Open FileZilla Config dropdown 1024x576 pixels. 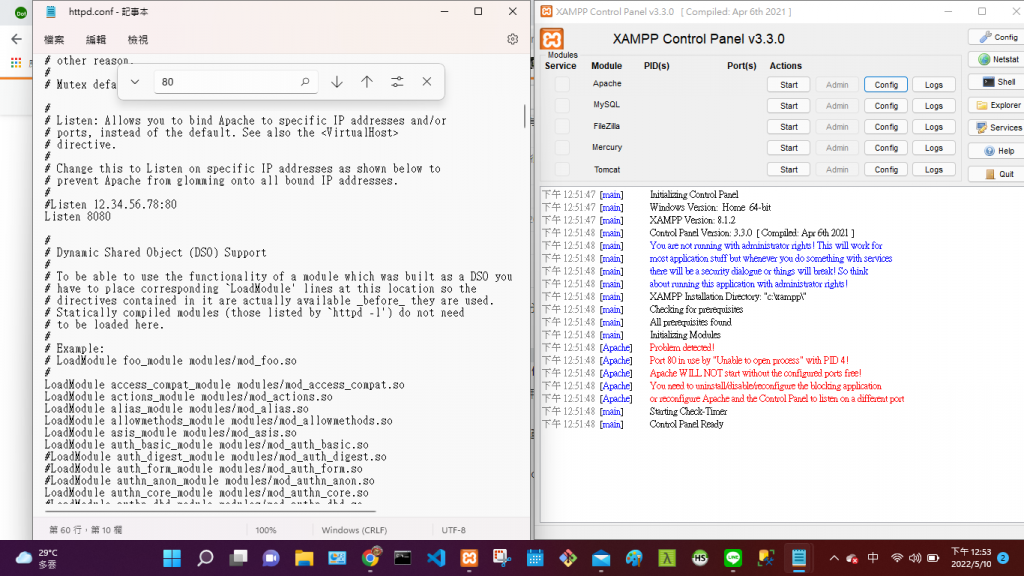coord(886,127)
